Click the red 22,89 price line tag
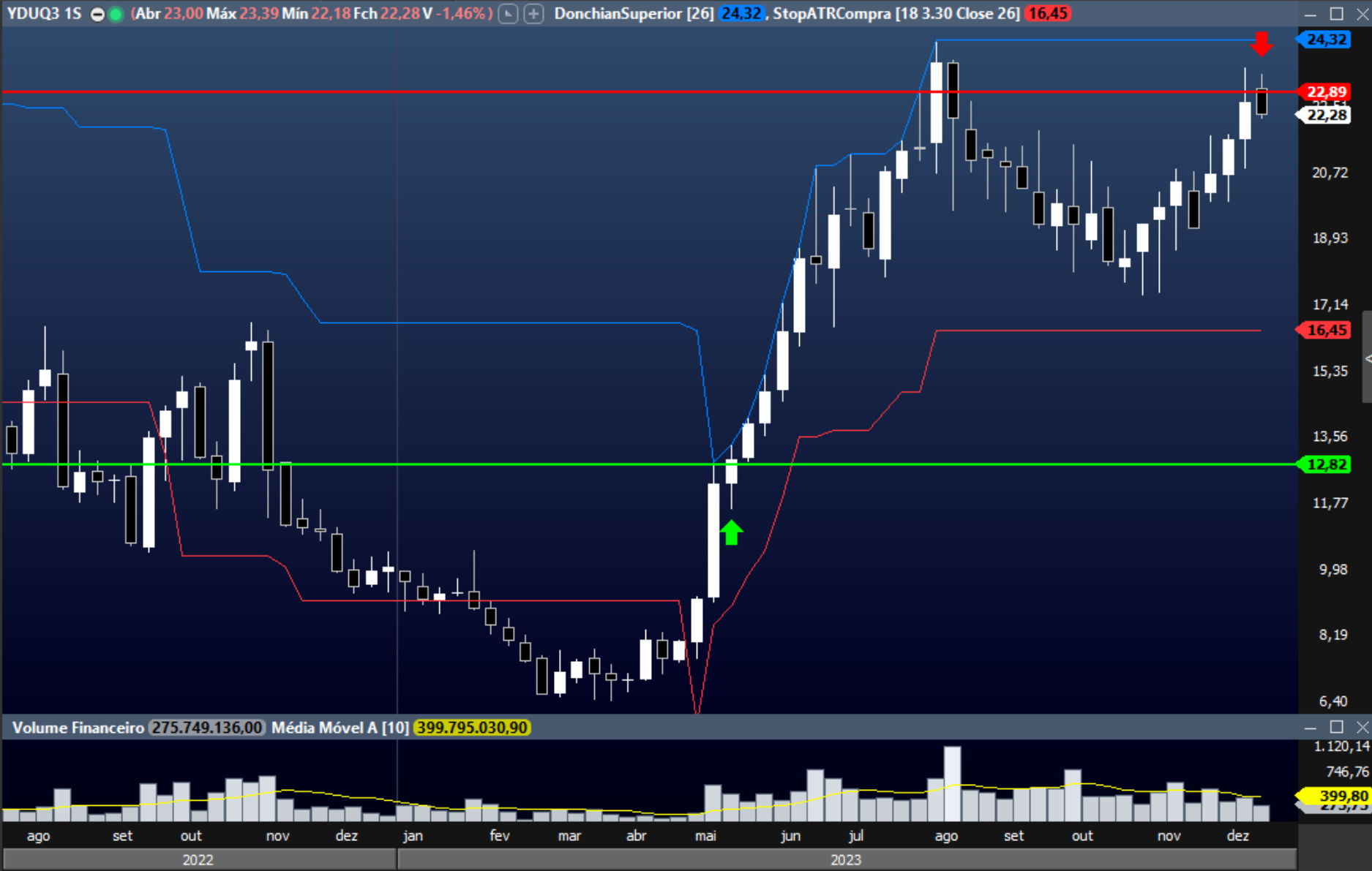Image resolution: width=1372 pixels, height=871 pixels. click(1326, 92)
